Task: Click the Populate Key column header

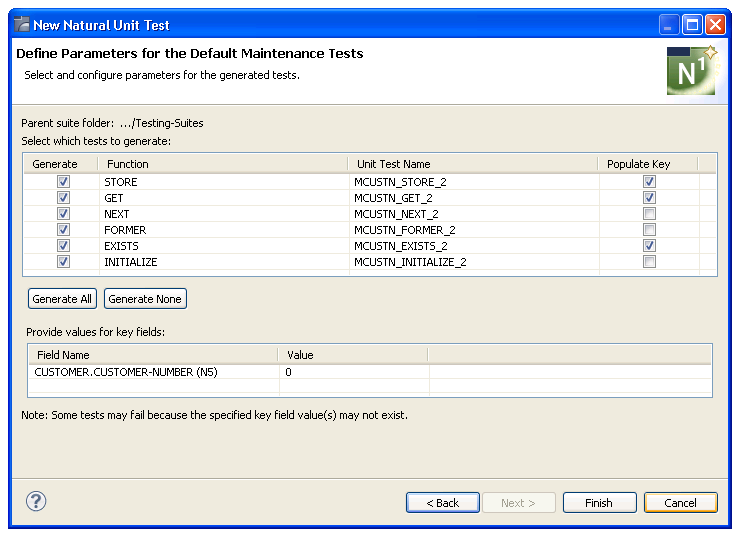Action: (x=648, y=164)
